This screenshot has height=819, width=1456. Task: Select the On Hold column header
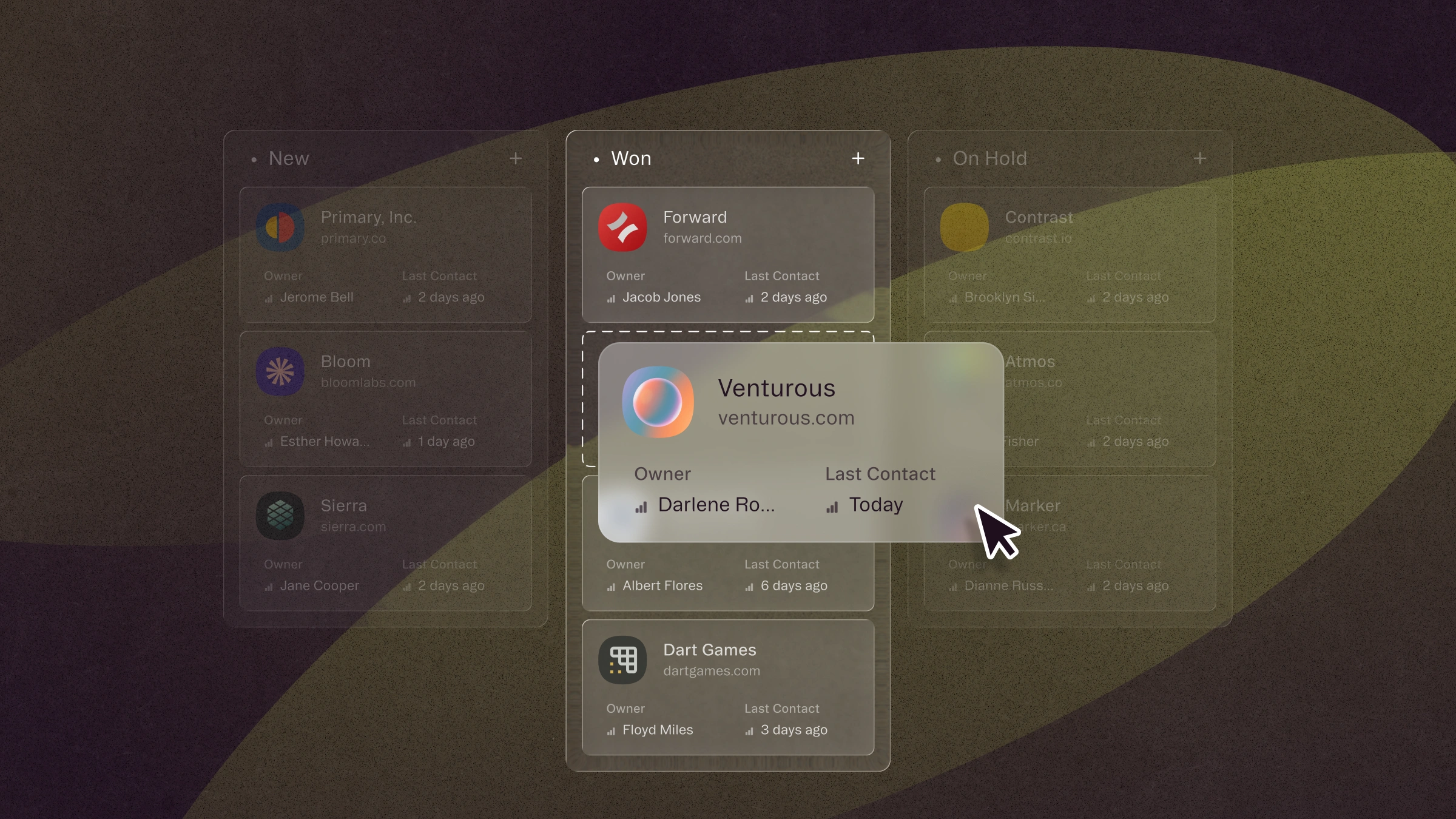[x=990, y=158]
